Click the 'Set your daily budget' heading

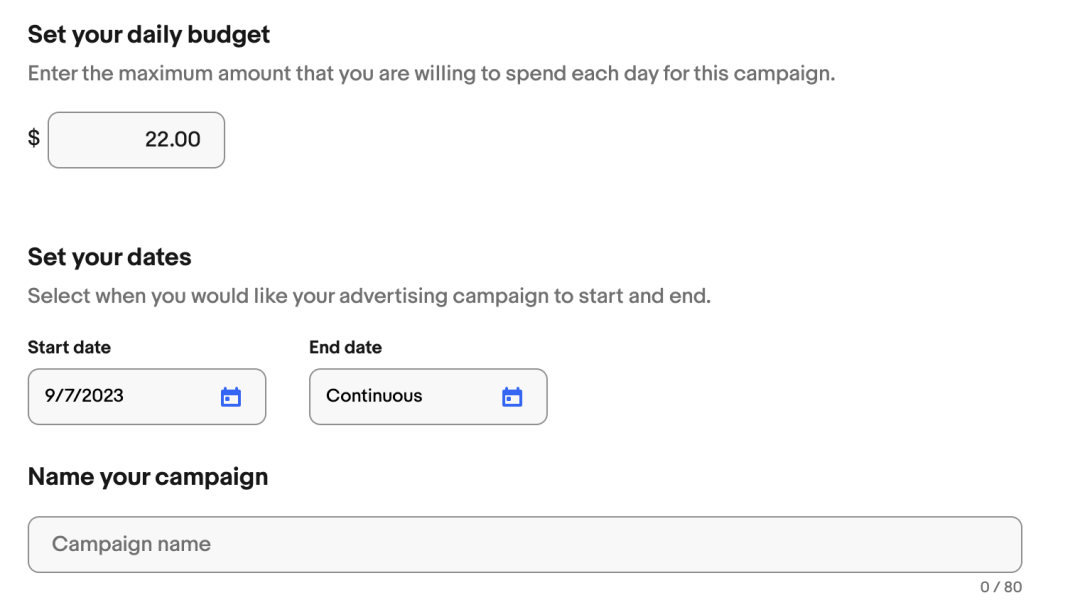[x=149, y=35]
